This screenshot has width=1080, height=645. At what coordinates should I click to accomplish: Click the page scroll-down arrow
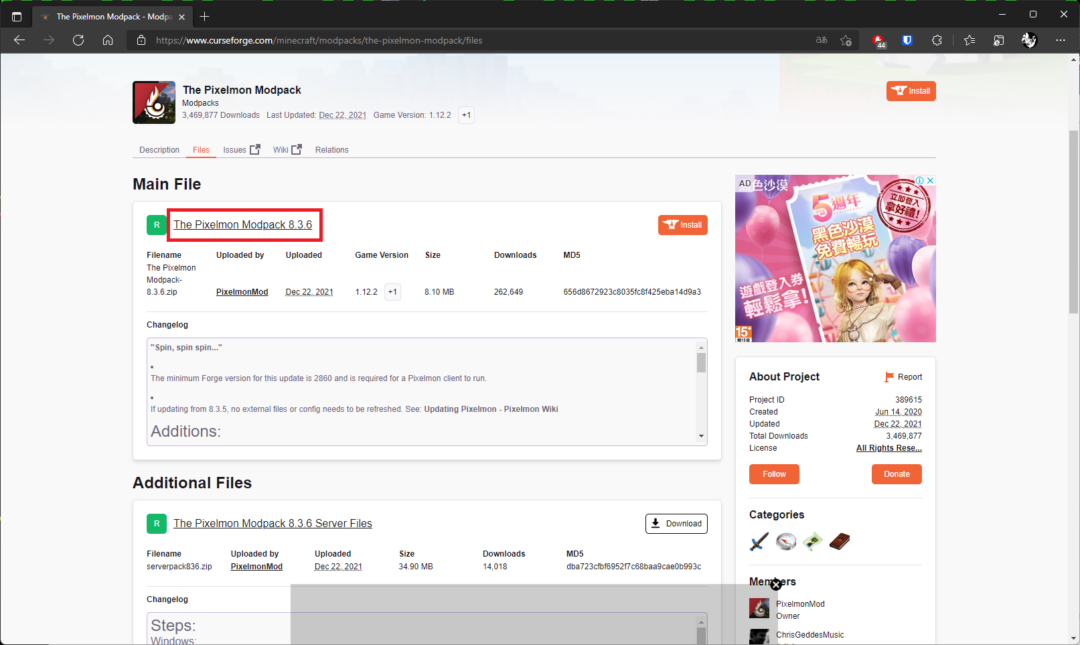pyautogui.click(x=1073, y=639)
